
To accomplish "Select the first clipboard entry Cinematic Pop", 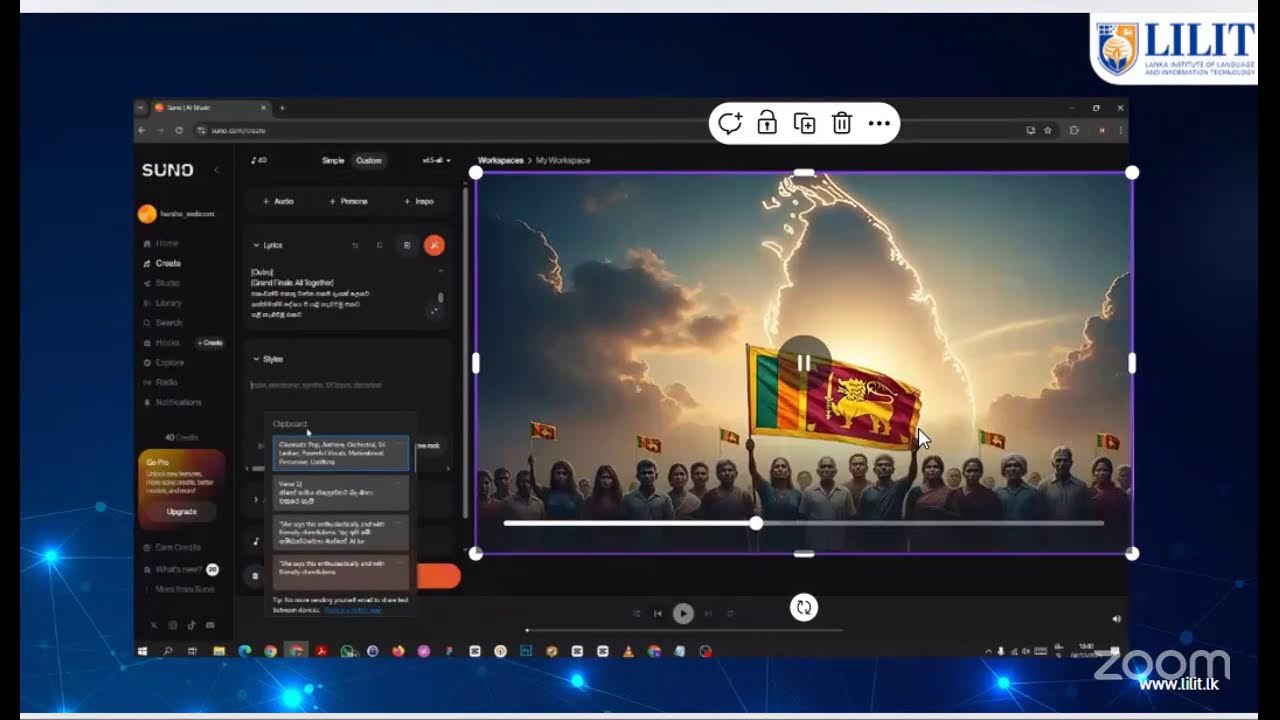I will pos(341,453).
